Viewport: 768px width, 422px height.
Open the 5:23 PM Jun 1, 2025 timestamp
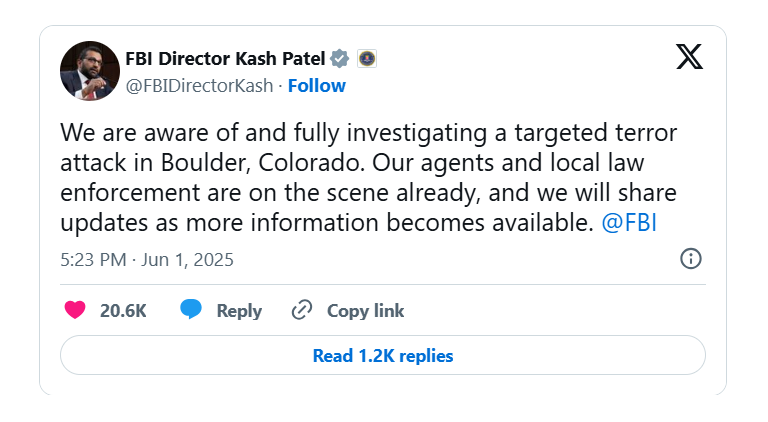pos(146,260)
